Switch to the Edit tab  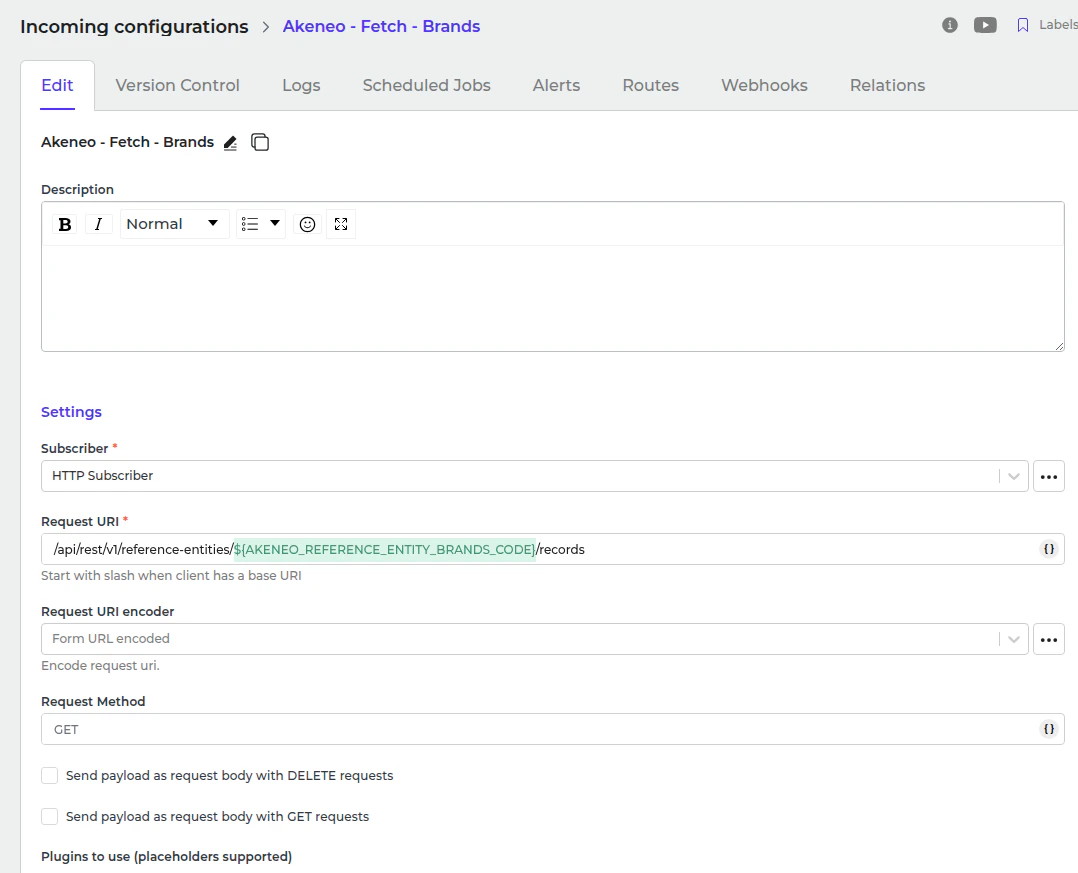pyautogui.click(x=57, y=85)
